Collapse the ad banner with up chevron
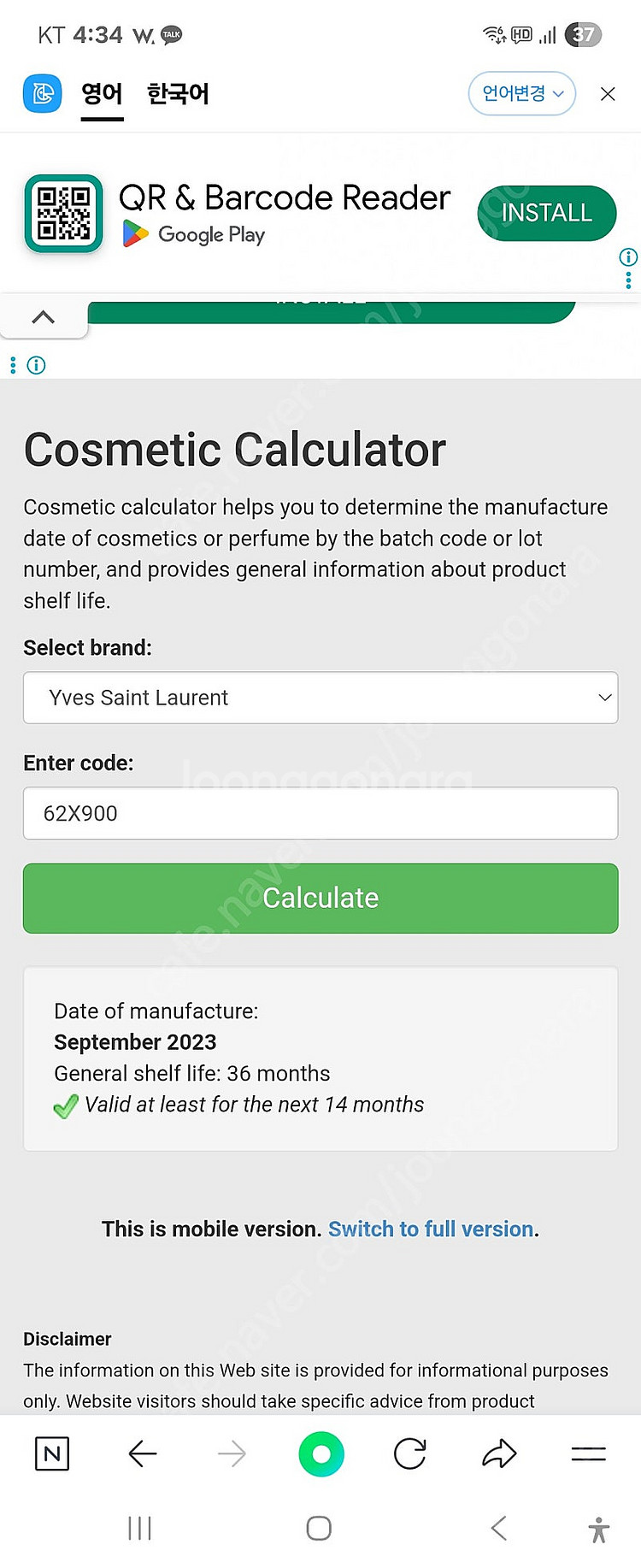The height and width of the screenshot is (1568, 641). [43, 317]
